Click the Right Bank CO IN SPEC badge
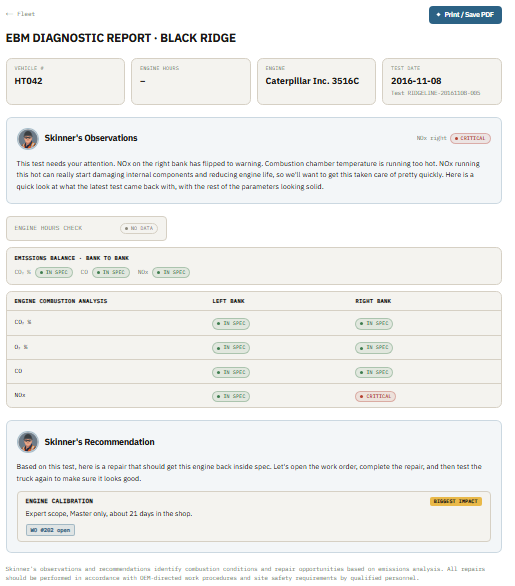 tap(374, 372)
